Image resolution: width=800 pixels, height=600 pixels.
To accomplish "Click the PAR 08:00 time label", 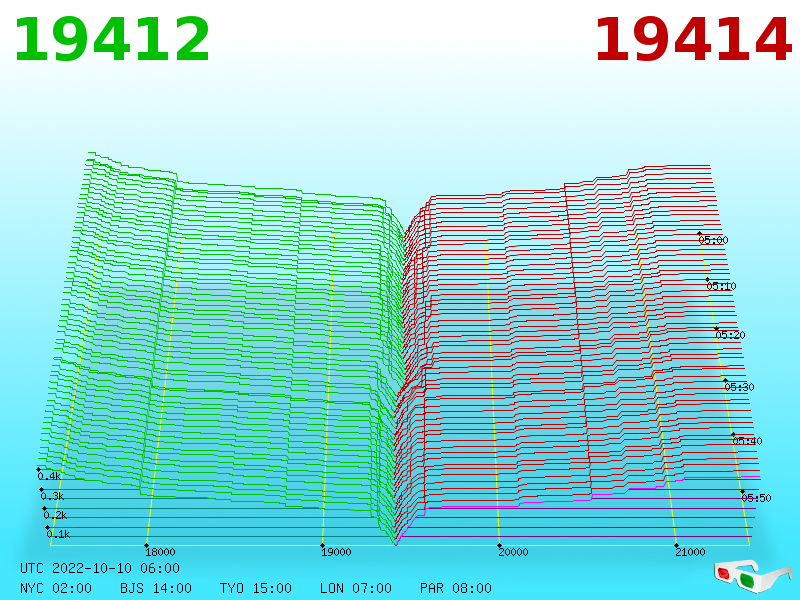I will click(x=456, y=588).
